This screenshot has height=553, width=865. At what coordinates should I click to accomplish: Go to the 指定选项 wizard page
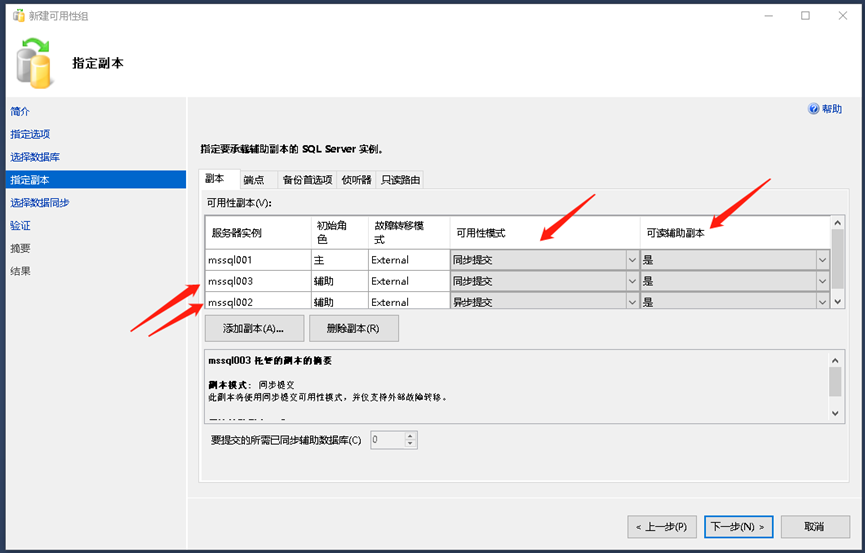30,134
